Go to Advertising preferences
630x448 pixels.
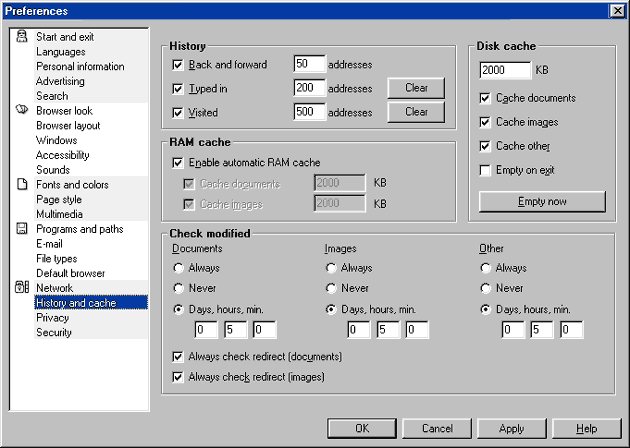60,81
